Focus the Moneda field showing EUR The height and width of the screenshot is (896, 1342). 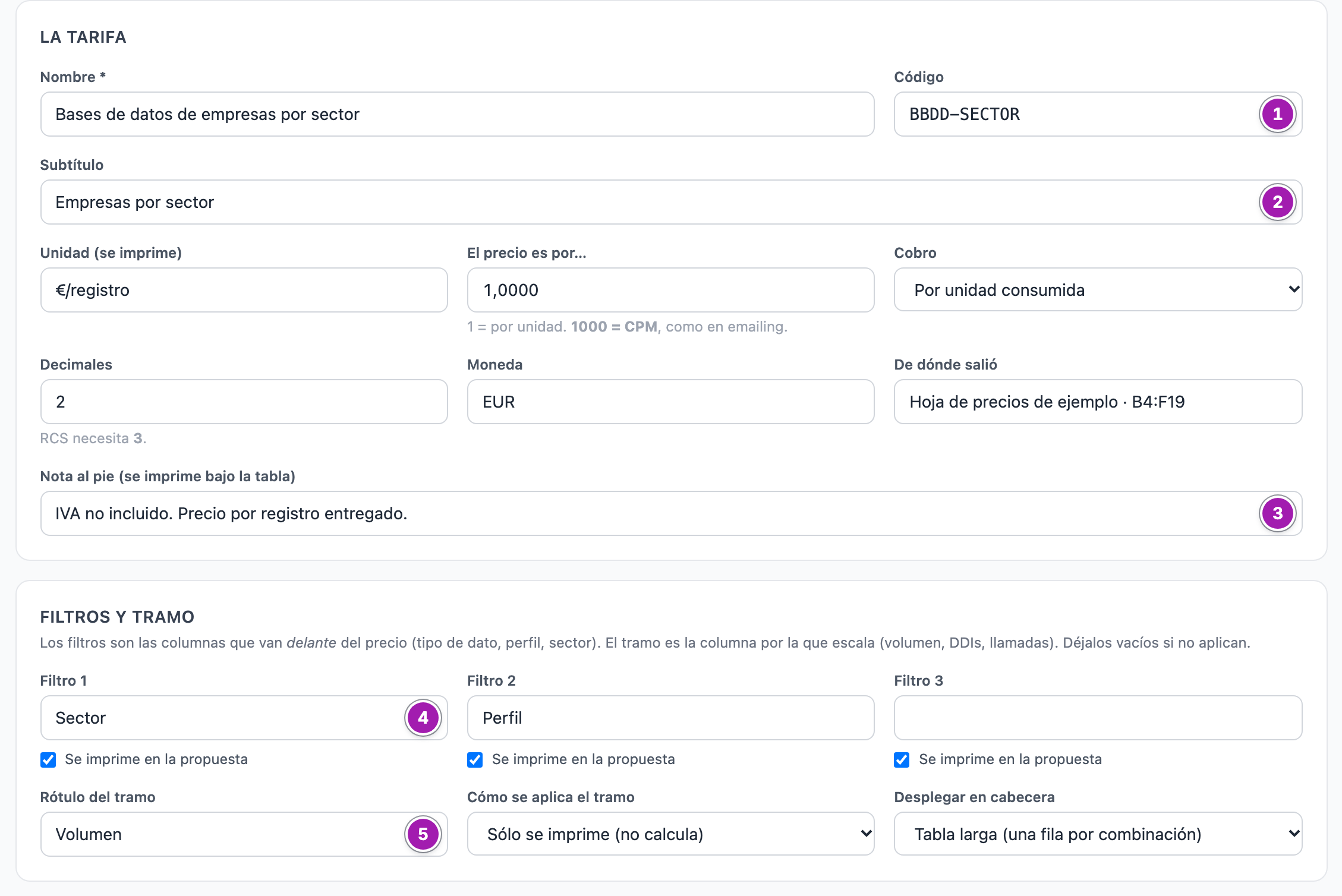(670, 402)
